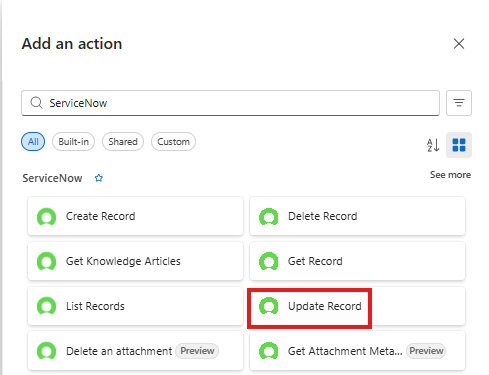Select the All filter chip
The image size is (489, 375).
click(x=33, y=142)
